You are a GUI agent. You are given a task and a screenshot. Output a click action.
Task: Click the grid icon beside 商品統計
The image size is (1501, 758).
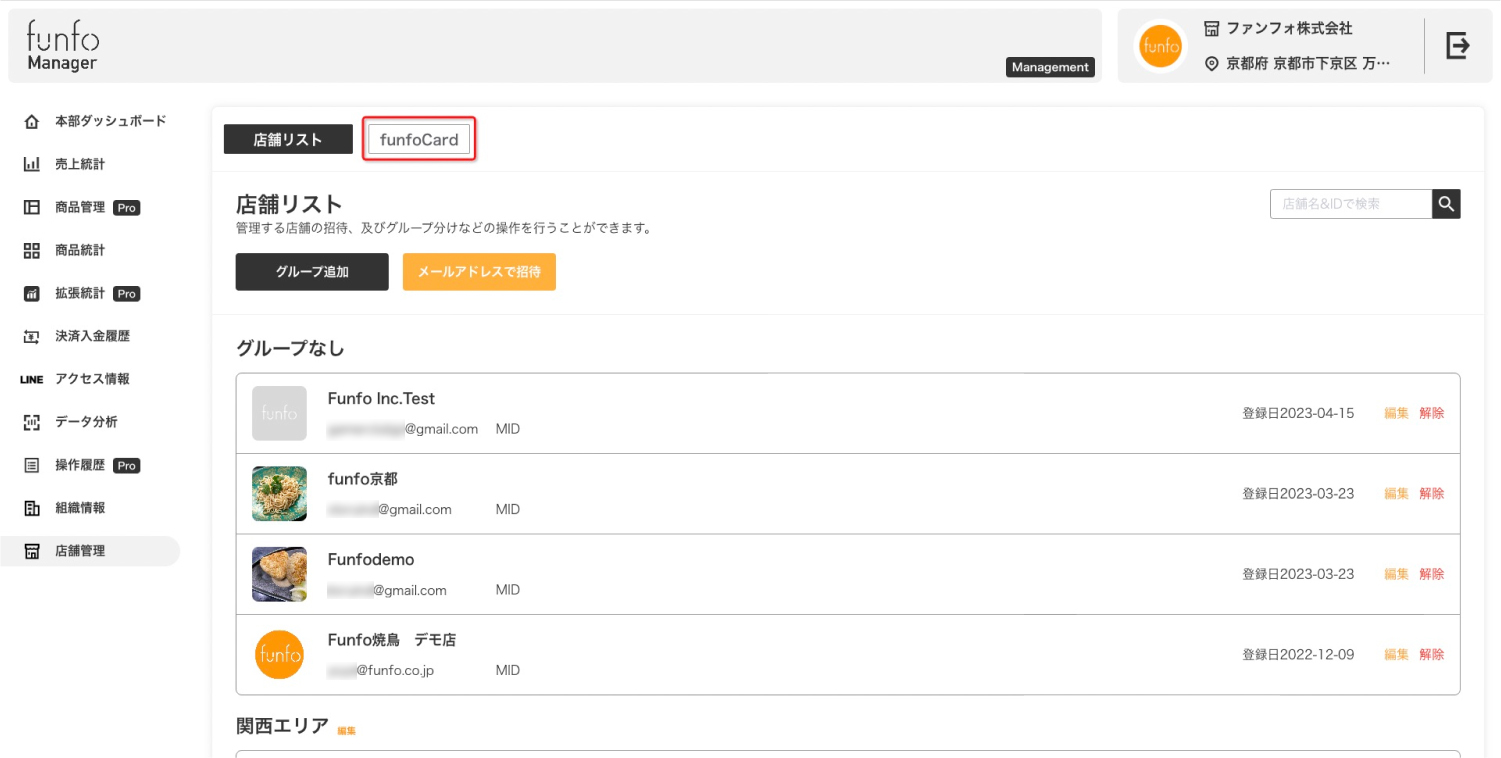32,250
